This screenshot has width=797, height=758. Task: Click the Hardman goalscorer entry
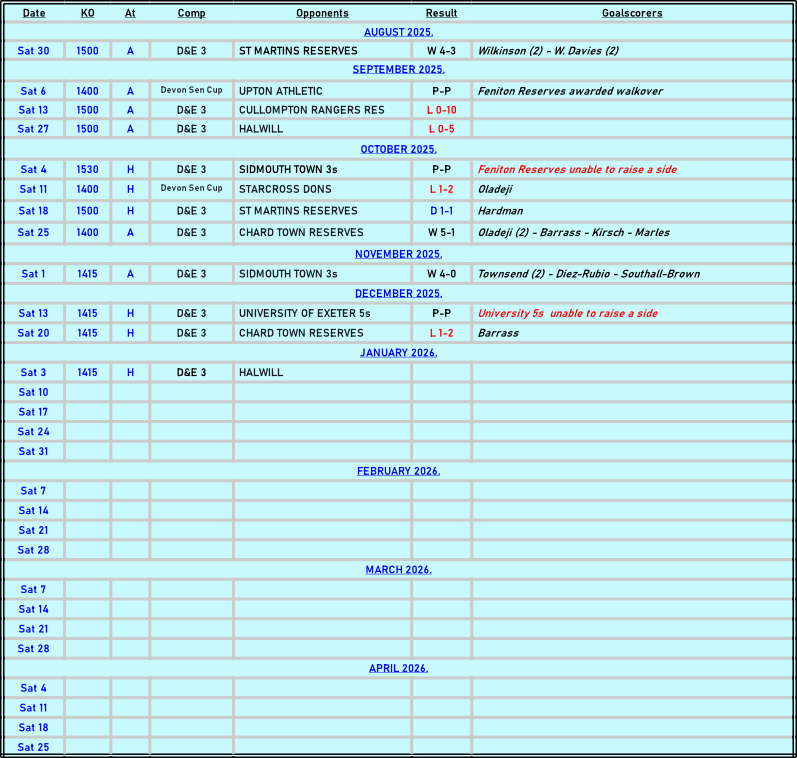500,211
